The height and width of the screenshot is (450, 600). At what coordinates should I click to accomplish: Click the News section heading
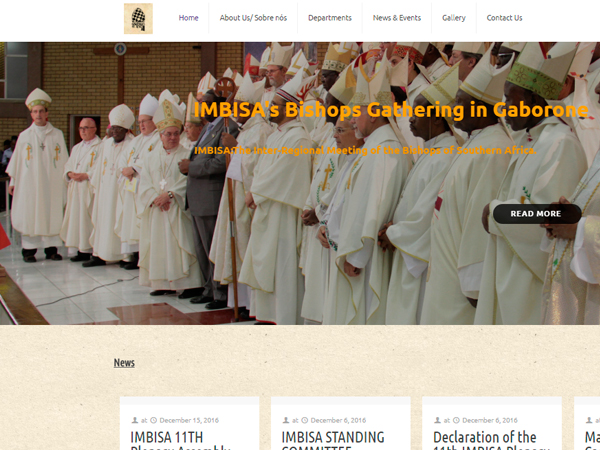tap(124, 362)
